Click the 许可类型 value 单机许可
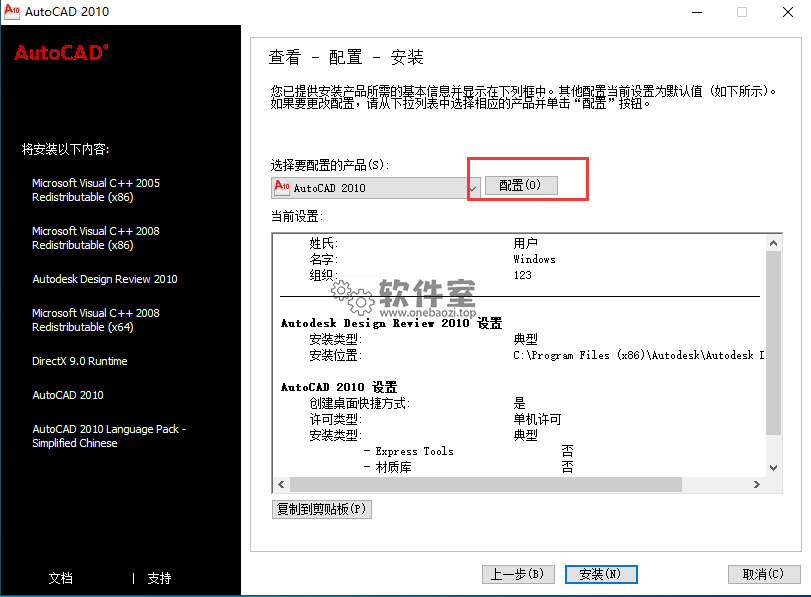811x597 pixels. tap(537, 420)
